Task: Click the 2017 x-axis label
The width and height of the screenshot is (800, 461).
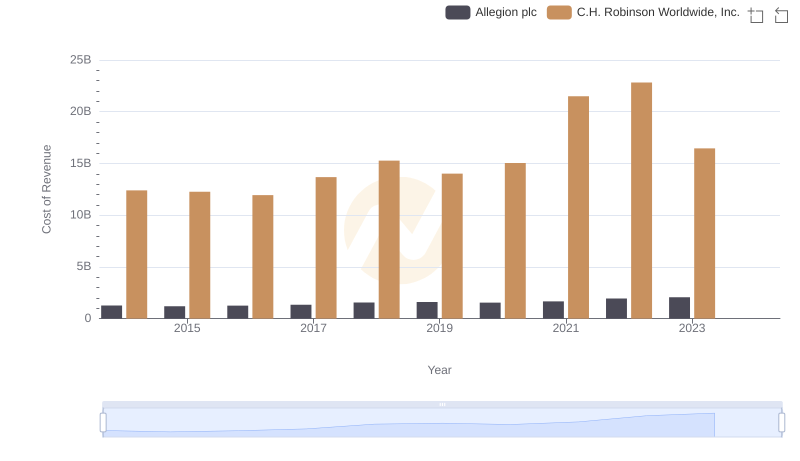Action: click(313, 328)
